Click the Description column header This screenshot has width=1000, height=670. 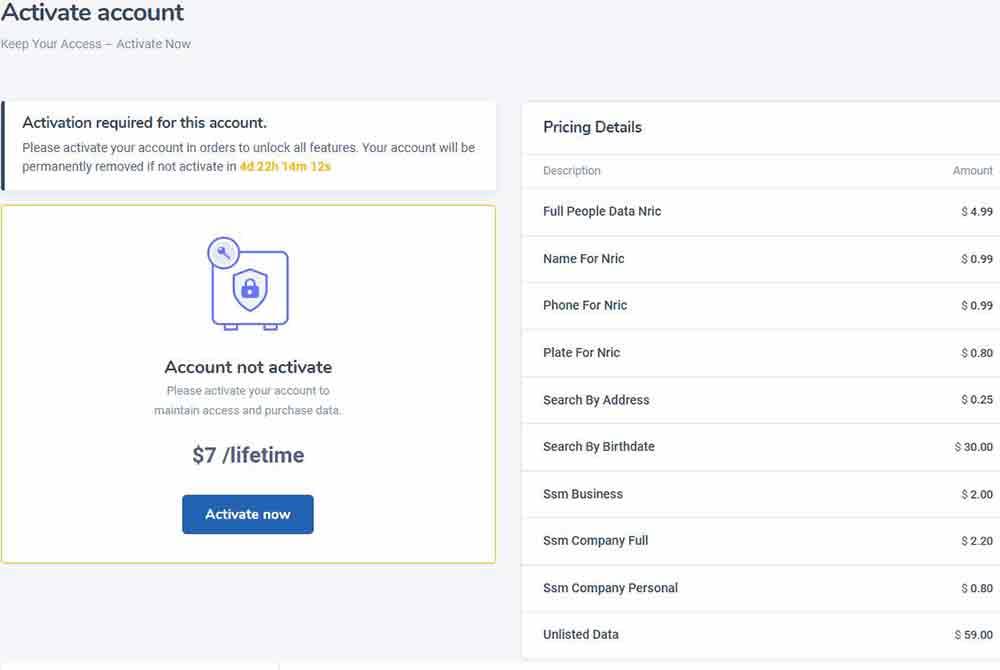pyautogui.click(x=571, y=170)
